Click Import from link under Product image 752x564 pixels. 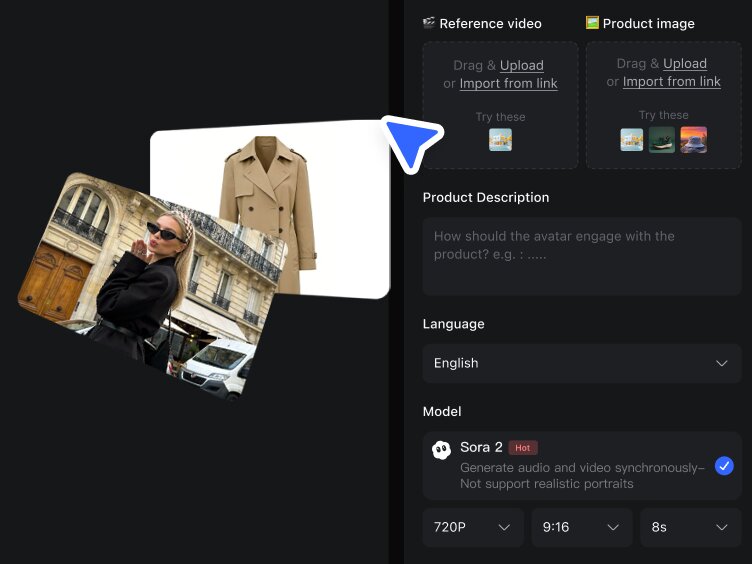(x=671, y=82)
